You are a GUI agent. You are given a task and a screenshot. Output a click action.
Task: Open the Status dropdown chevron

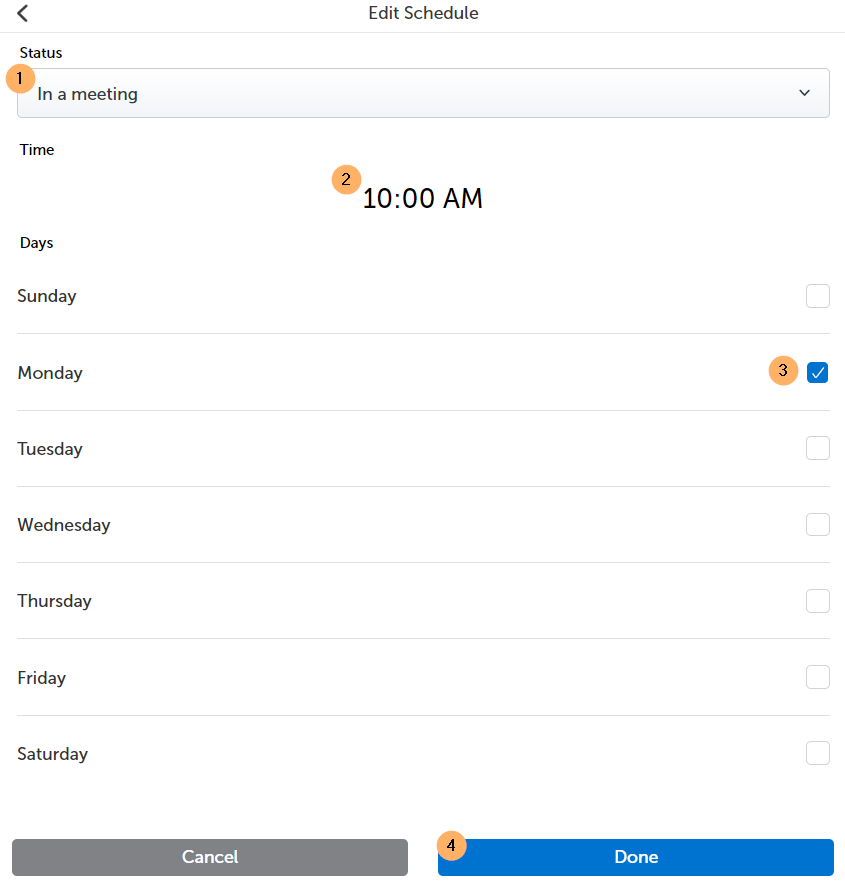(804, 93)
